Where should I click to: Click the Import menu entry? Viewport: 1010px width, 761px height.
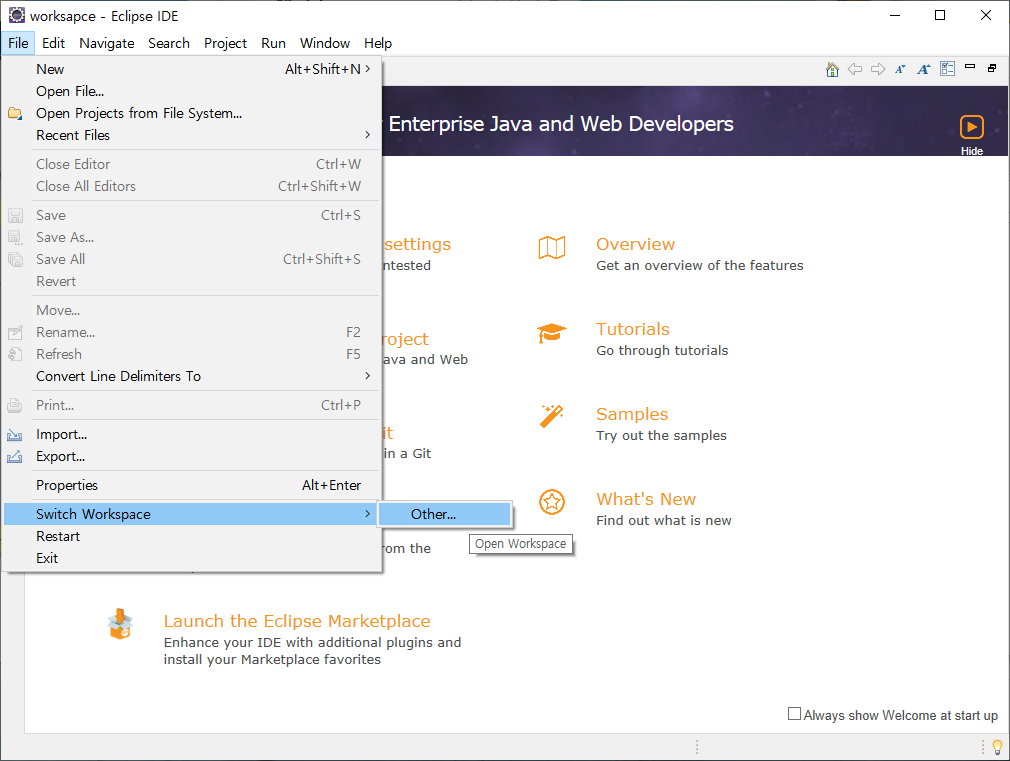click(x=192, y=434)
